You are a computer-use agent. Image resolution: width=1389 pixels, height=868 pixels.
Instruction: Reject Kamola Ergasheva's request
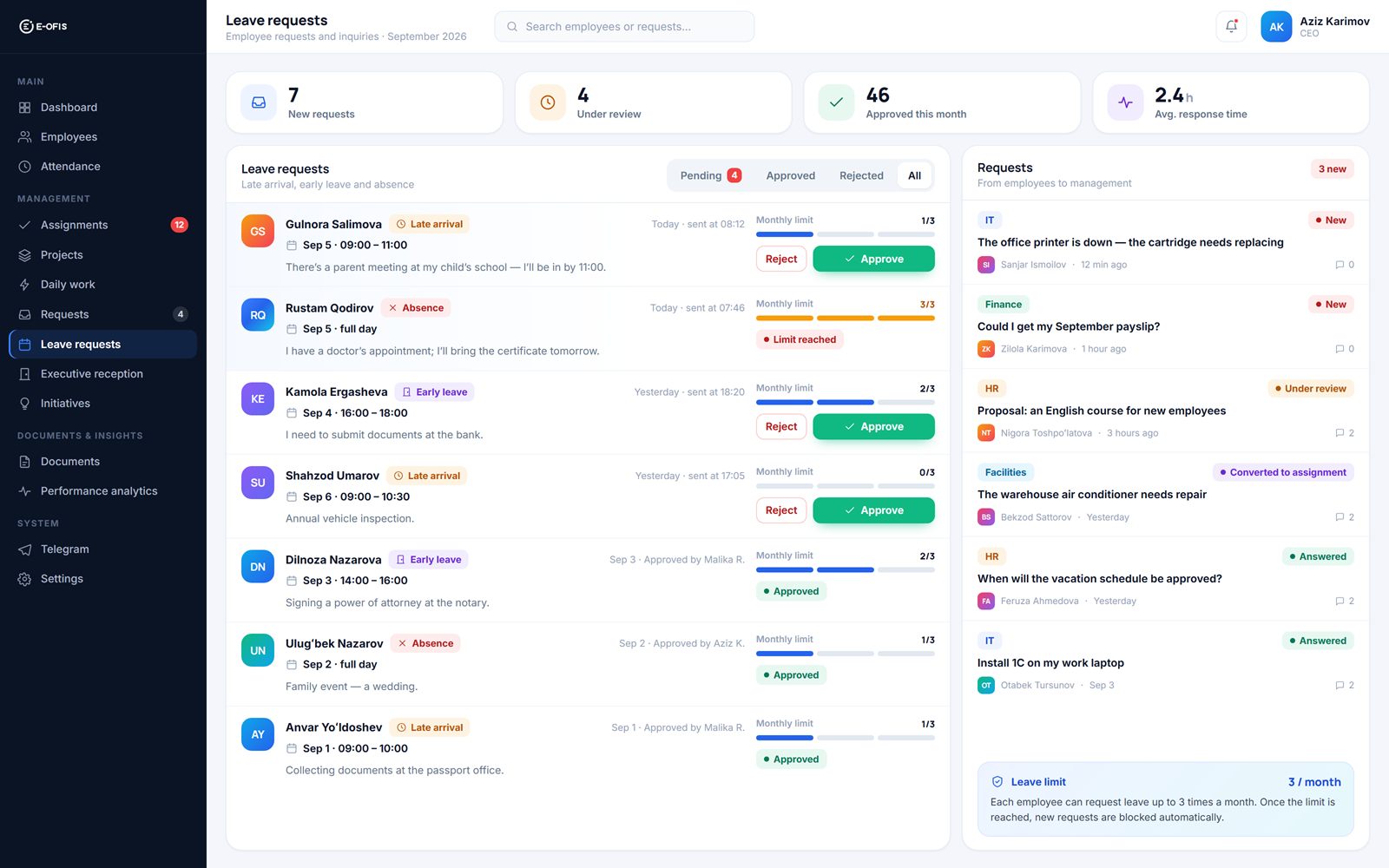[x=781, y=426]
